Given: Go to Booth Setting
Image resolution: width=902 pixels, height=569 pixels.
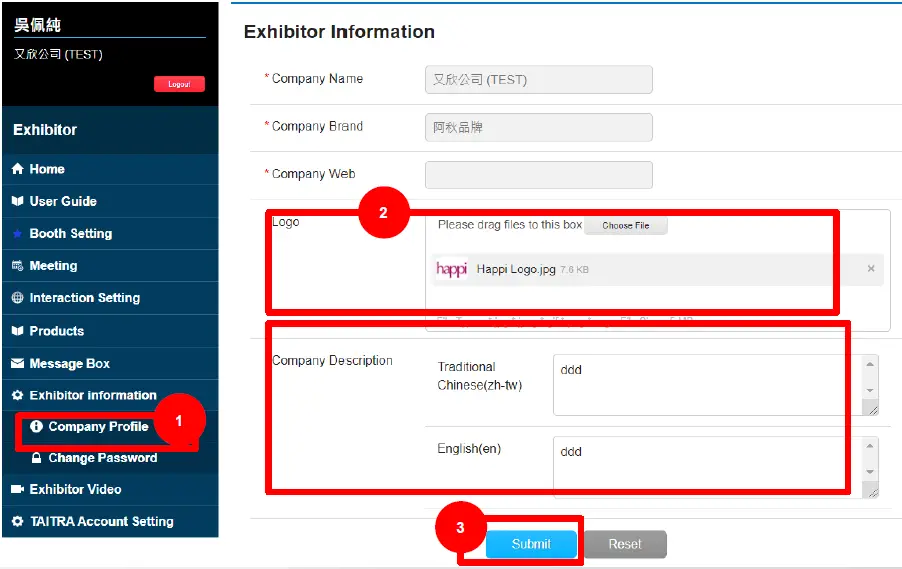Looking at the screenshot, I should (110, 234).
